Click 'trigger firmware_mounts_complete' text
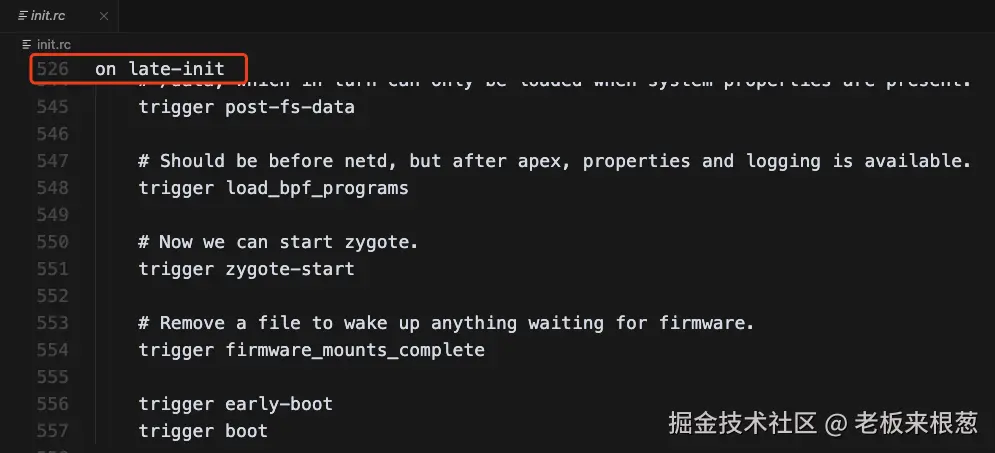Screen dimensions: 995x453 tap(311, 350)
